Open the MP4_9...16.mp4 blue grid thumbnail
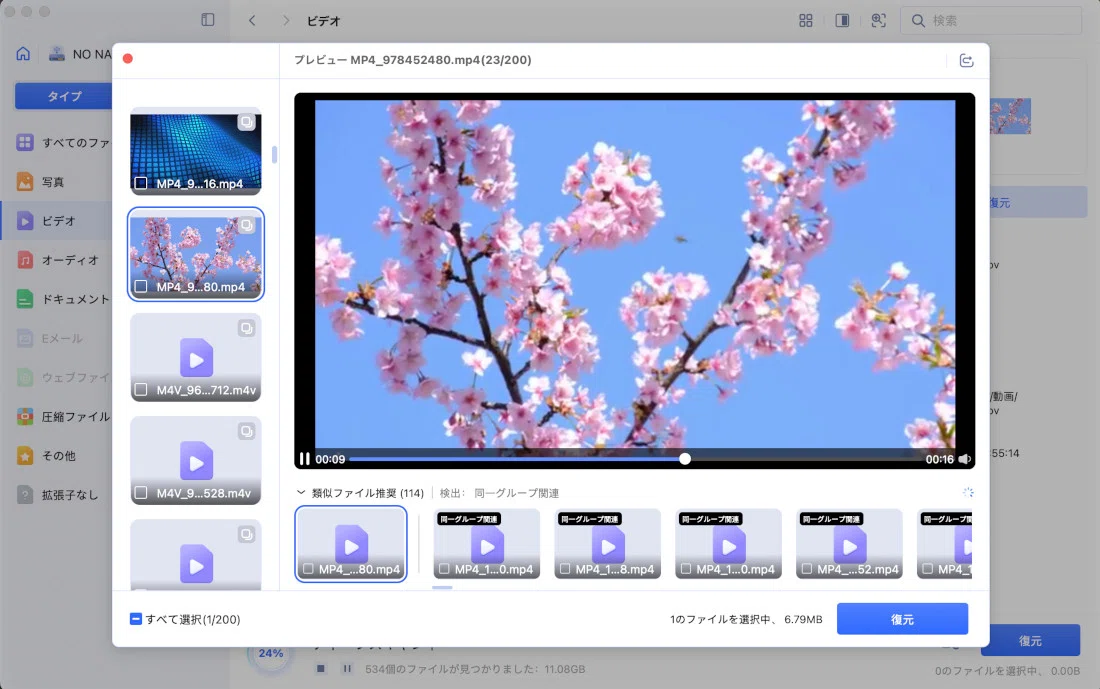The image size is (1100, 689). tap(196, 151)
